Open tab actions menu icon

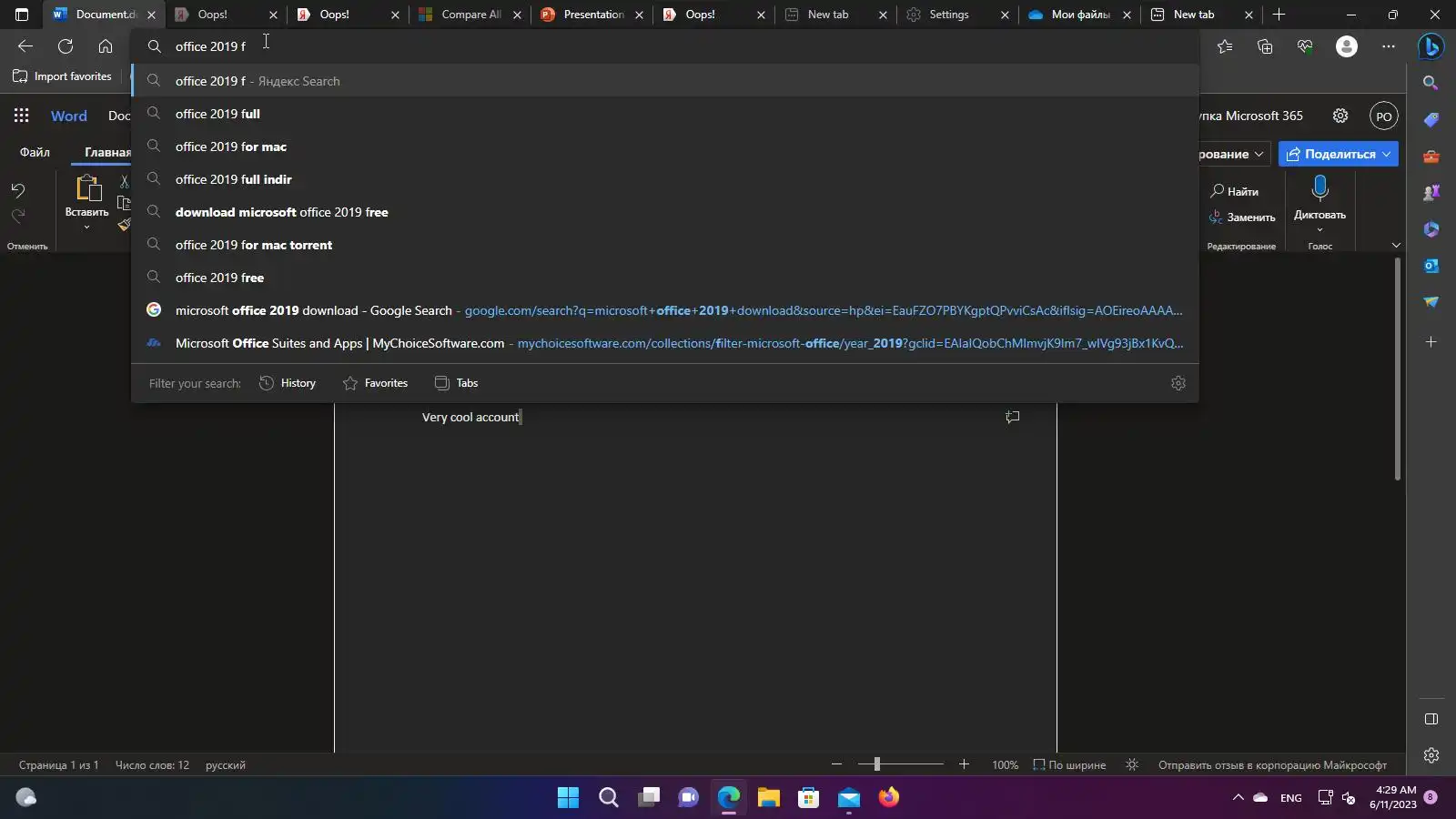(x=22, y=15)
